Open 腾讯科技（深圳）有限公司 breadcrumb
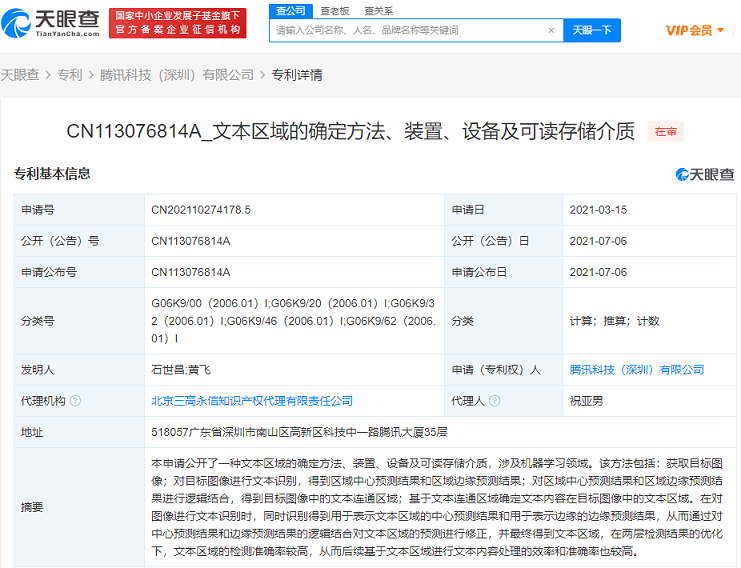This screenshot has width=741, height=568. click(x=177, y=75)
